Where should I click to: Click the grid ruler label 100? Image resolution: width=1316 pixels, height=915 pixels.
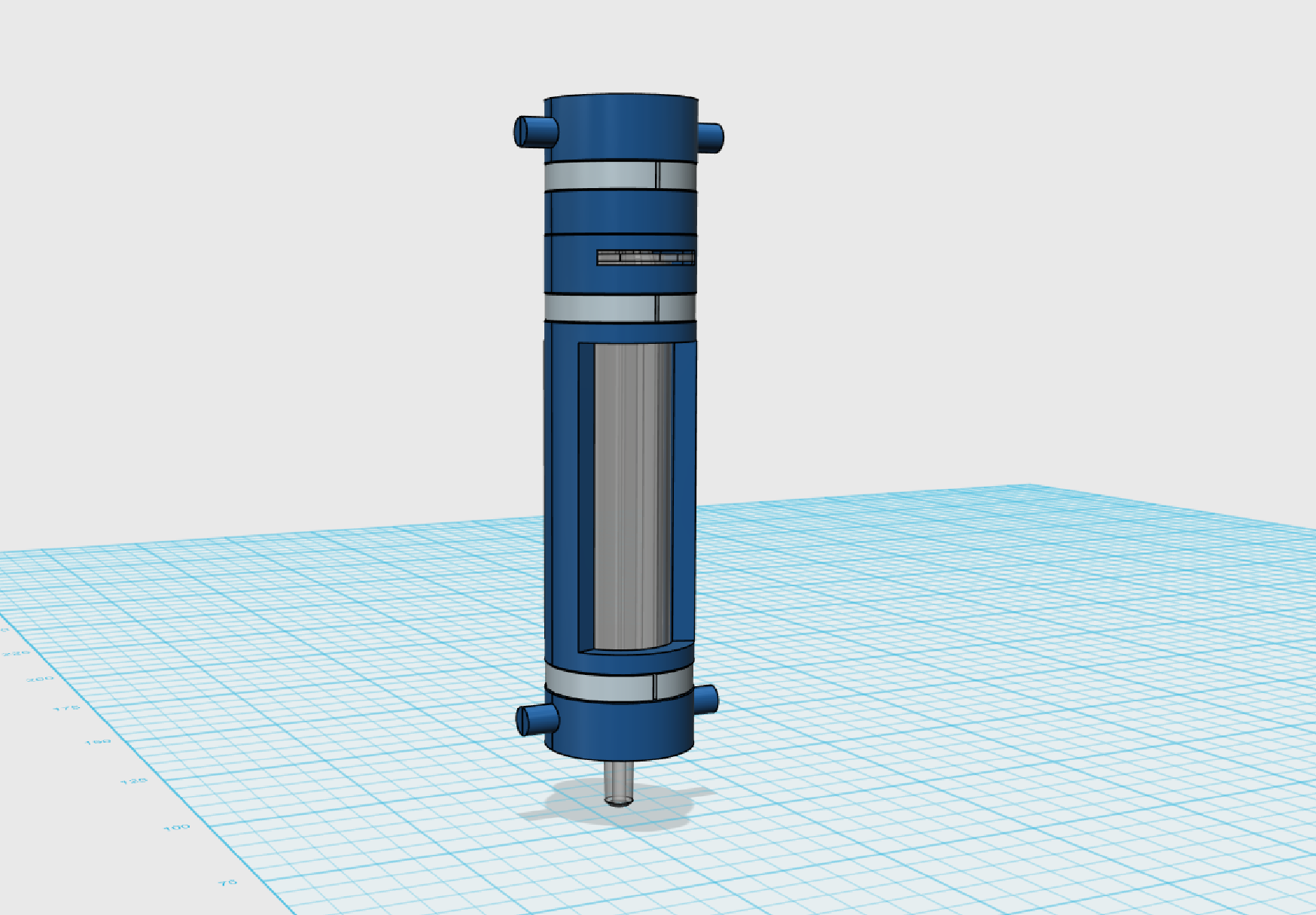[x=177, y=828]
